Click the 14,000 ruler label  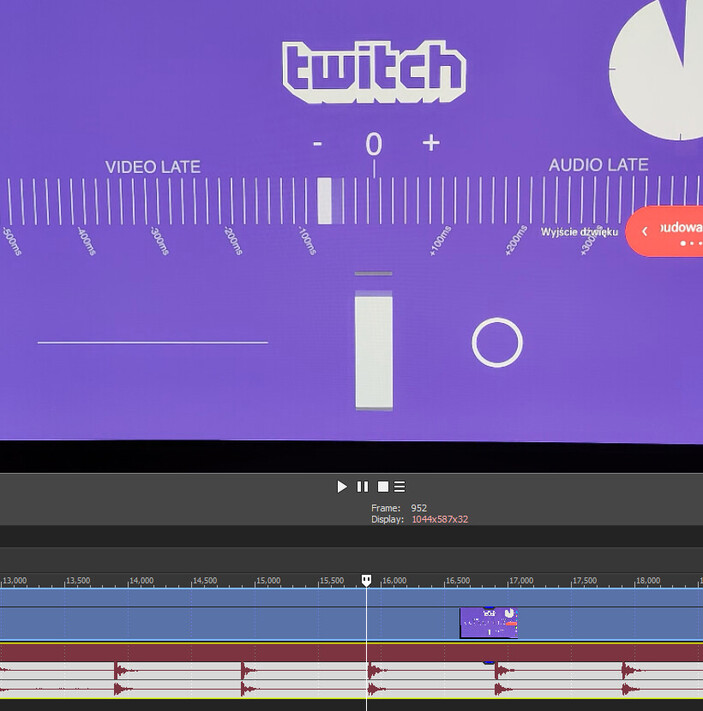pos(142,580)
